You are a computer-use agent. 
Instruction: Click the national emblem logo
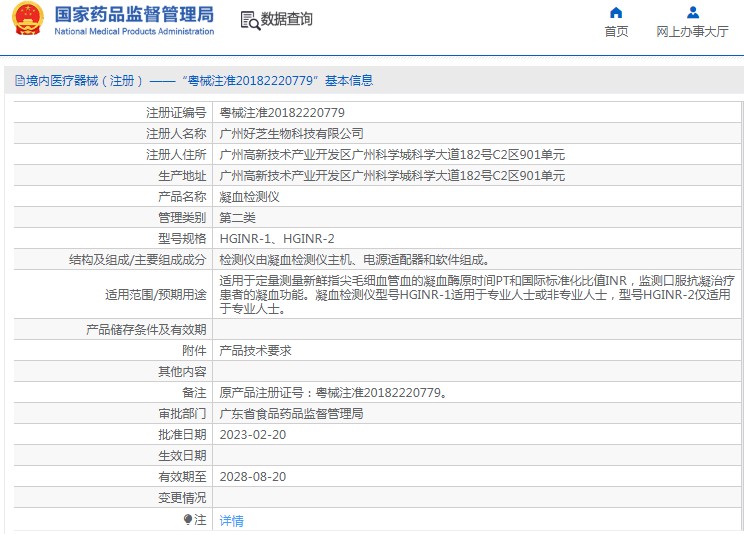coord(28,19)
